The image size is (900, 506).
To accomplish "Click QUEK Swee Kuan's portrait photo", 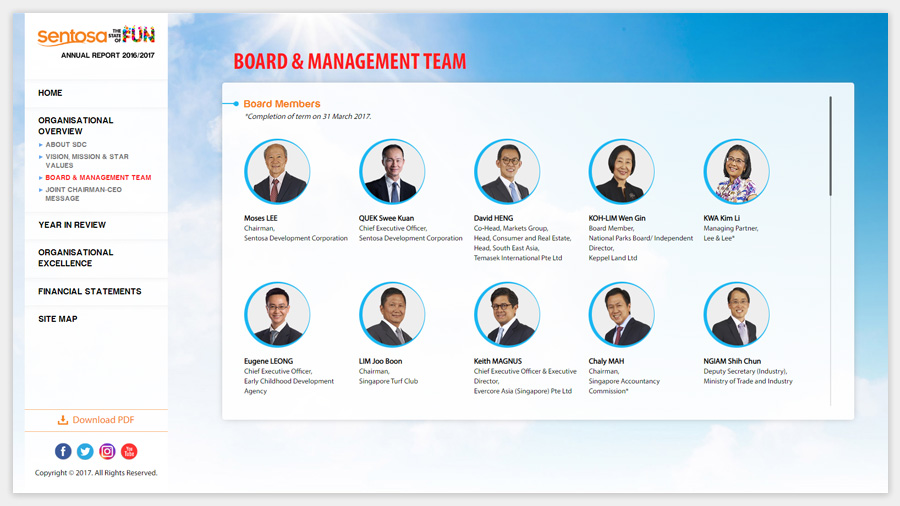I will [x=392, y=172].
